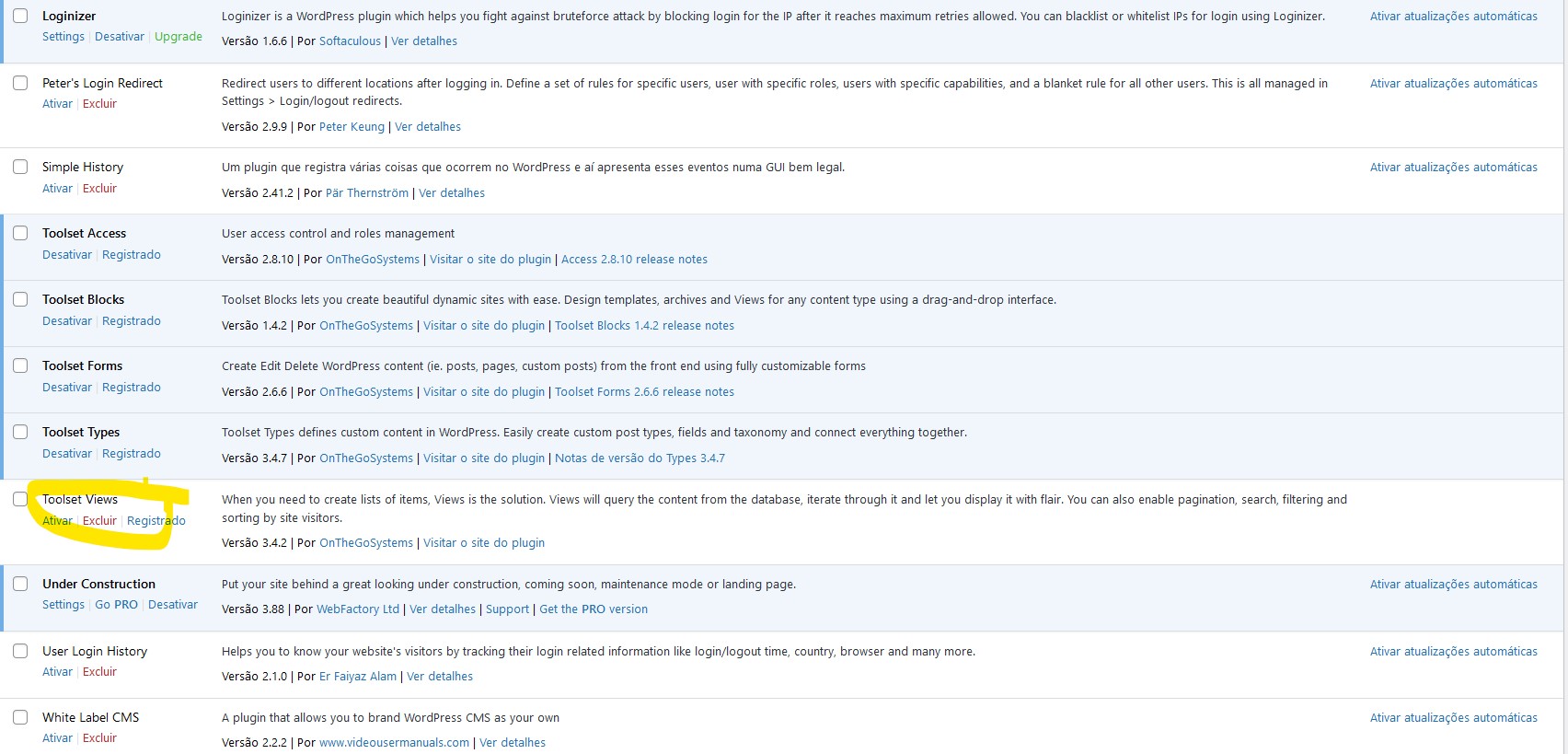This screenshot has width=1568, height=754.
Task: Activate the Toolset Views plugin
Action: click(x=57, y=520)
